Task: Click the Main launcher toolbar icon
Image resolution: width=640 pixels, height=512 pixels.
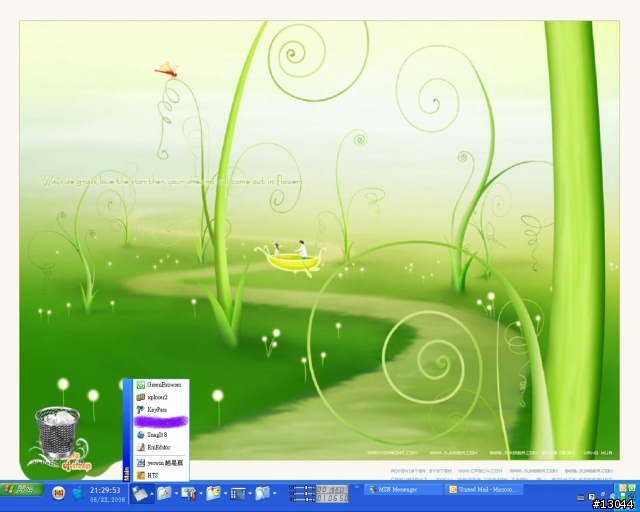Action: coord(140,493)
